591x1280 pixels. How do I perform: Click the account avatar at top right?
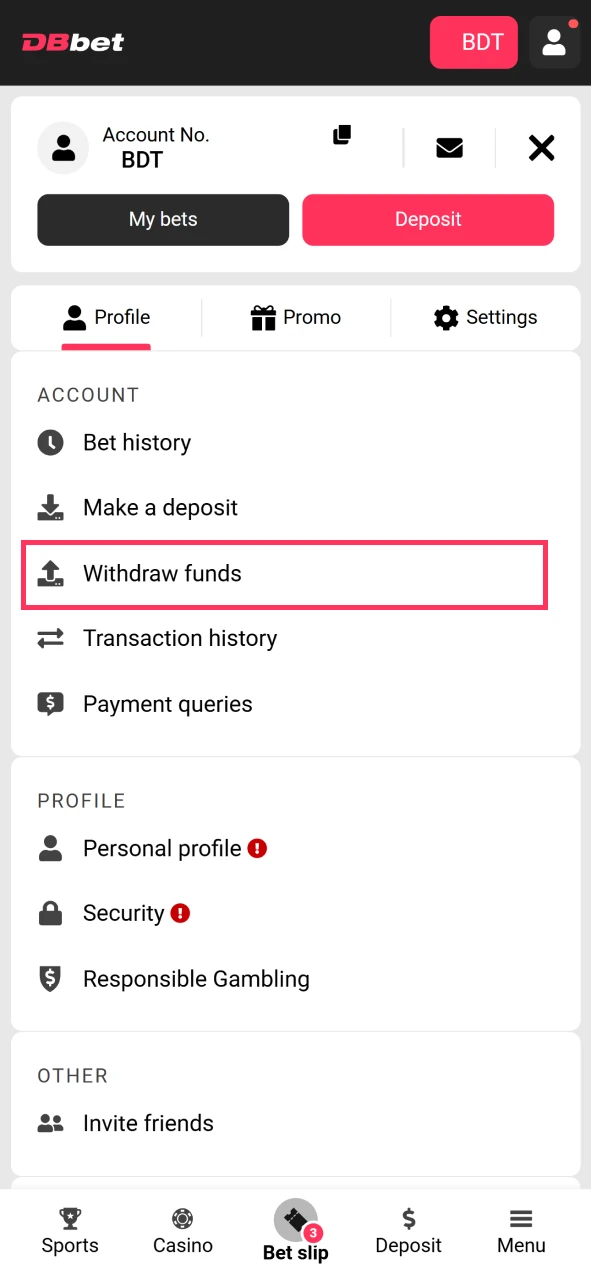pyautogui.click(x=554, y=42)
